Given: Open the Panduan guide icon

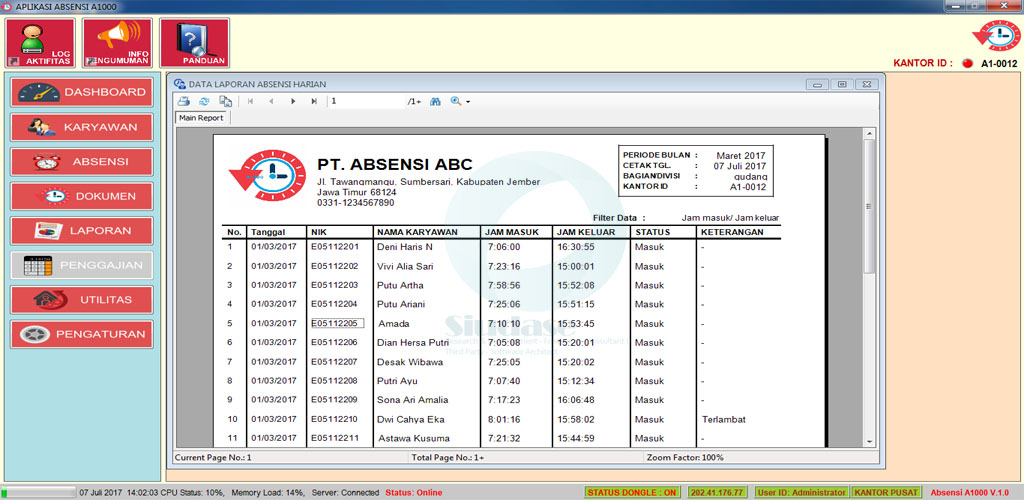Looking at the screenshot, I should [x=194, y=44].
